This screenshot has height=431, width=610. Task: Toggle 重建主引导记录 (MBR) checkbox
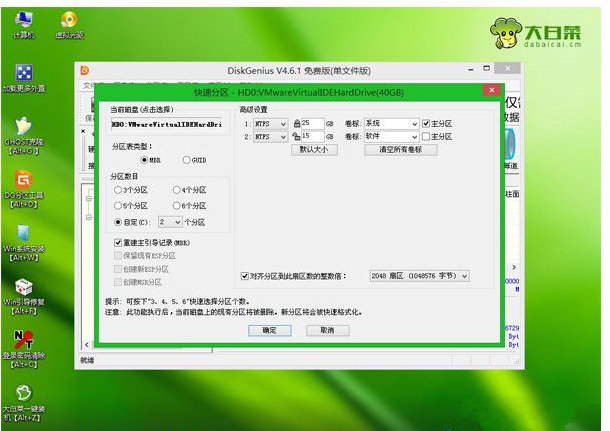119,243
